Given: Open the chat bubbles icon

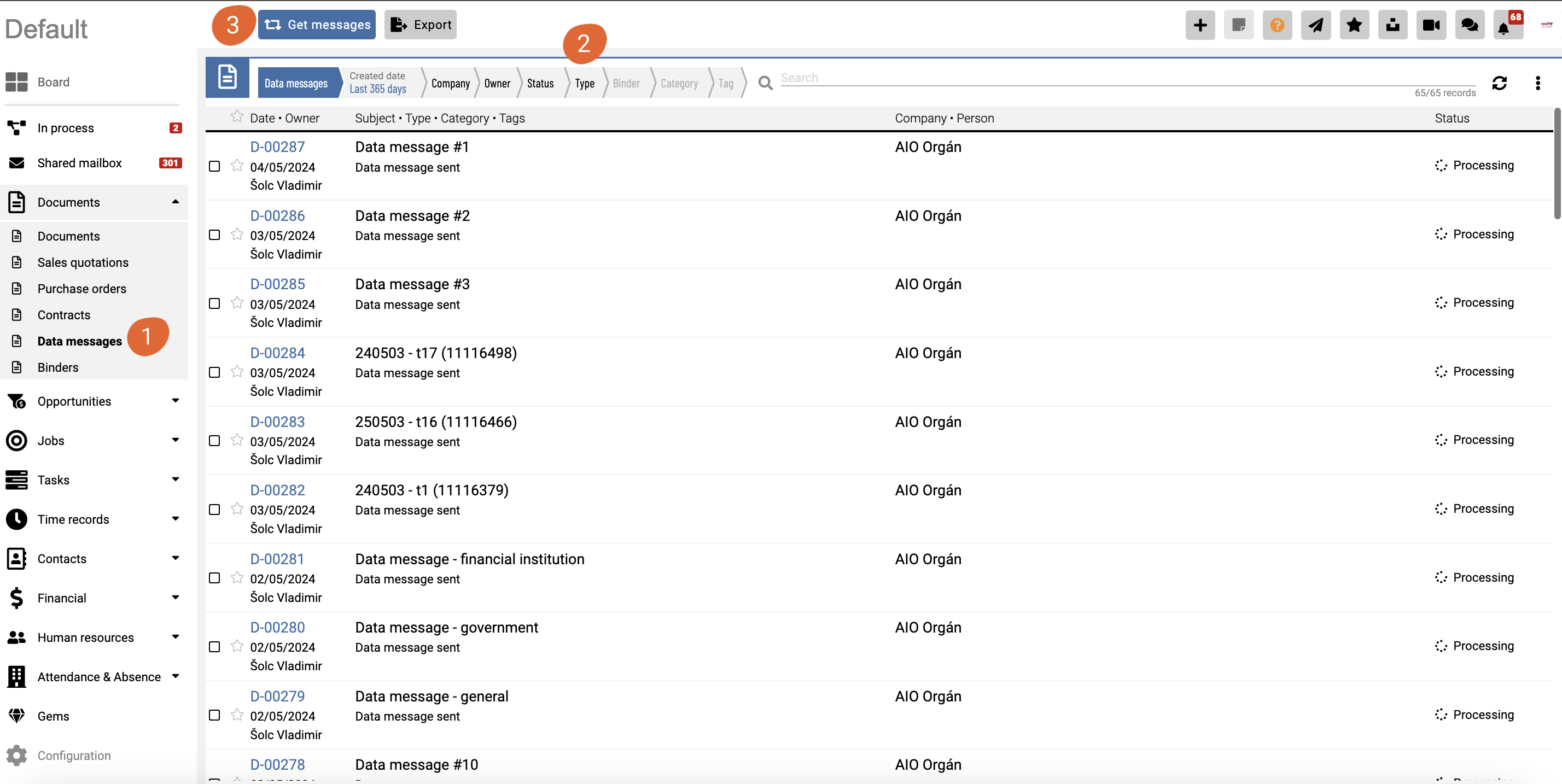Looking at the screenshot, I should [1469, 25].
